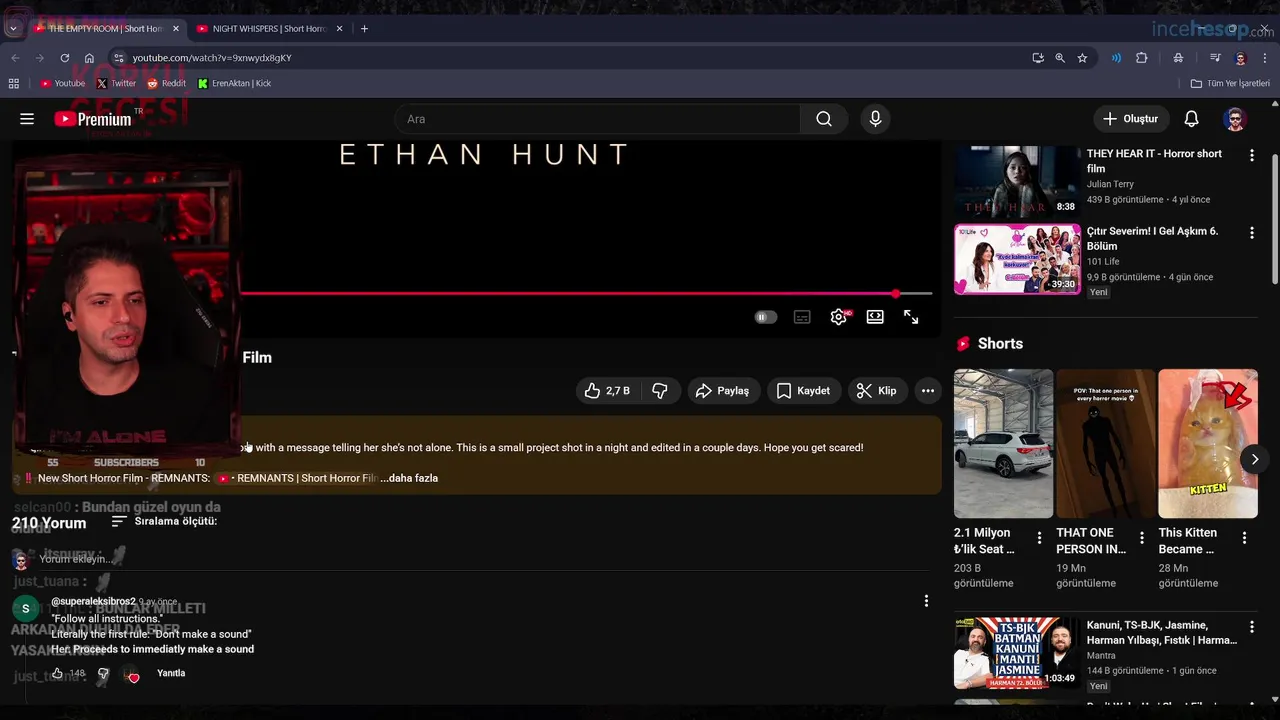The height and width of the screenshot is (720, 1280).
Task: Open THEY HEAR IT video thumbnail
Action: tap(1017, 181)
